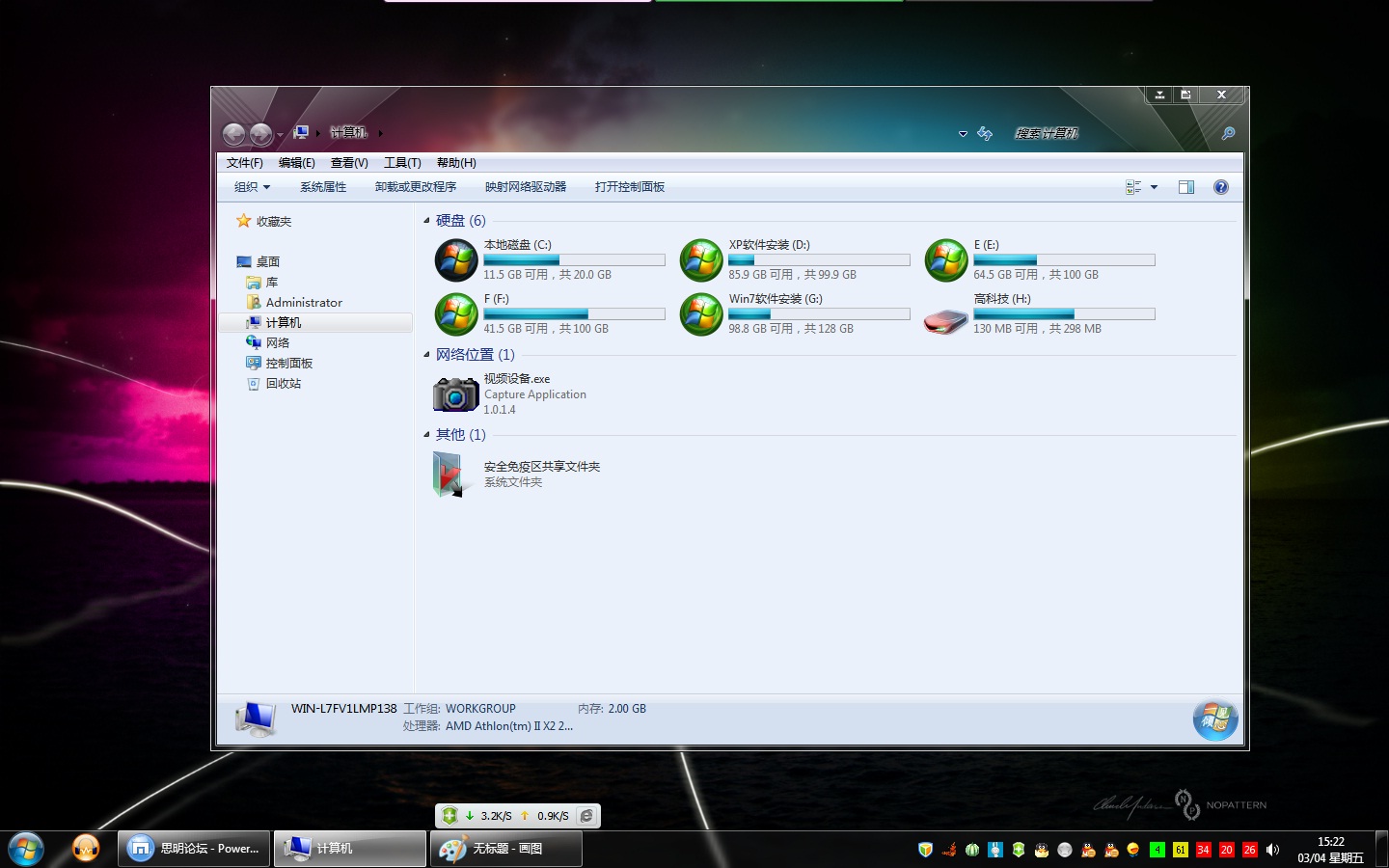This screenshot has width=1389, height=868.
Task: Open the 组织 dropdown
Action: click(252, 187)
